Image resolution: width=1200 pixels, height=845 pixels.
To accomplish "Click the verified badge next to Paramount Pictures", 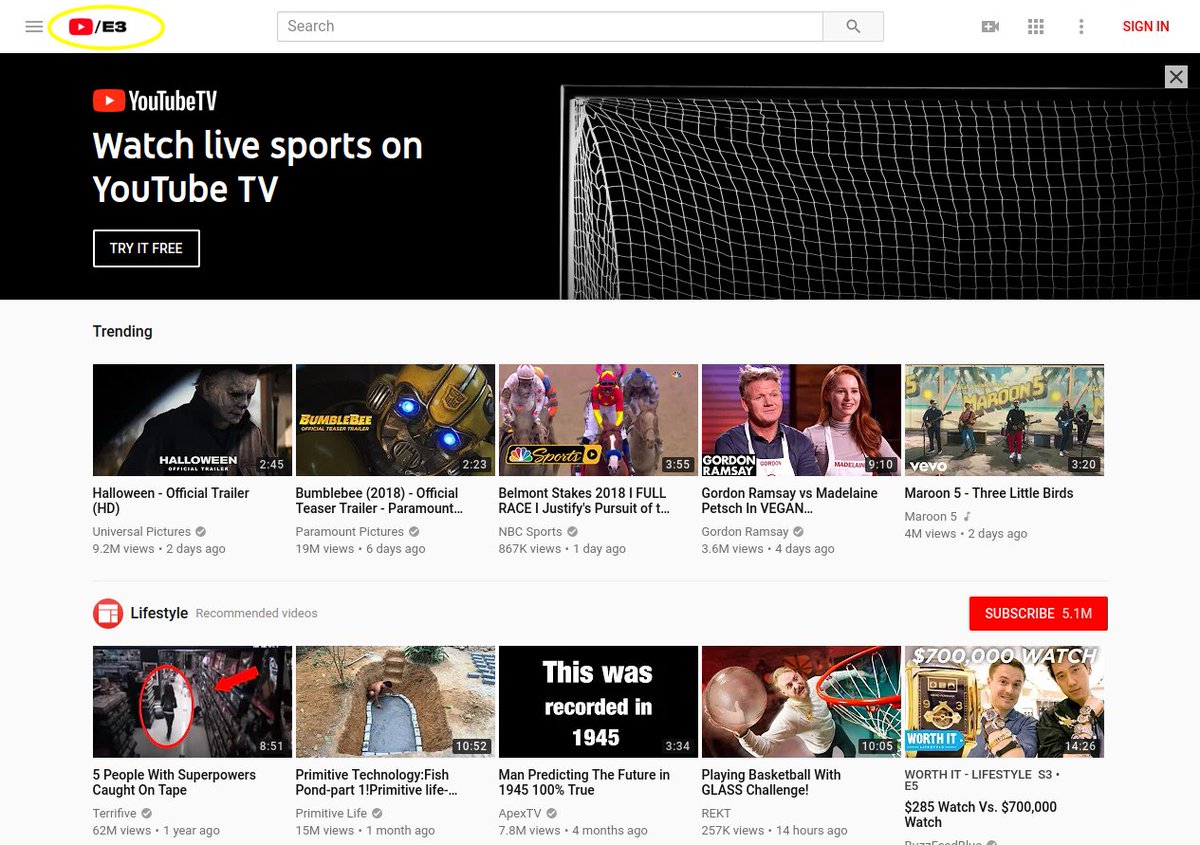I will tap(414, 532).
